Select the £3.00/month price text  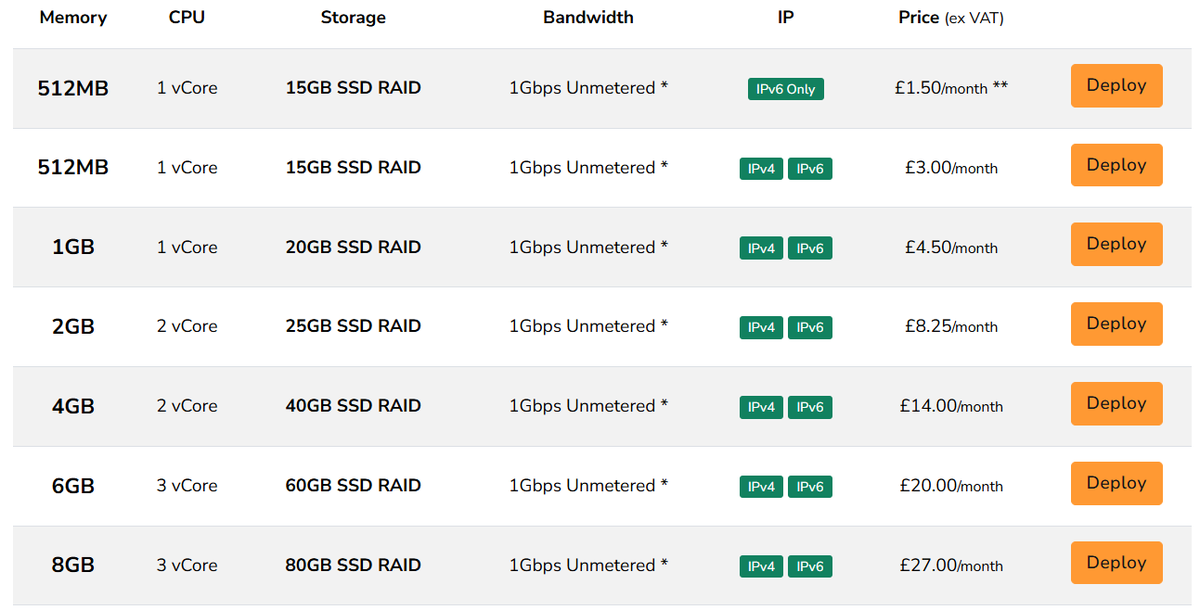(x=951, y=168)
